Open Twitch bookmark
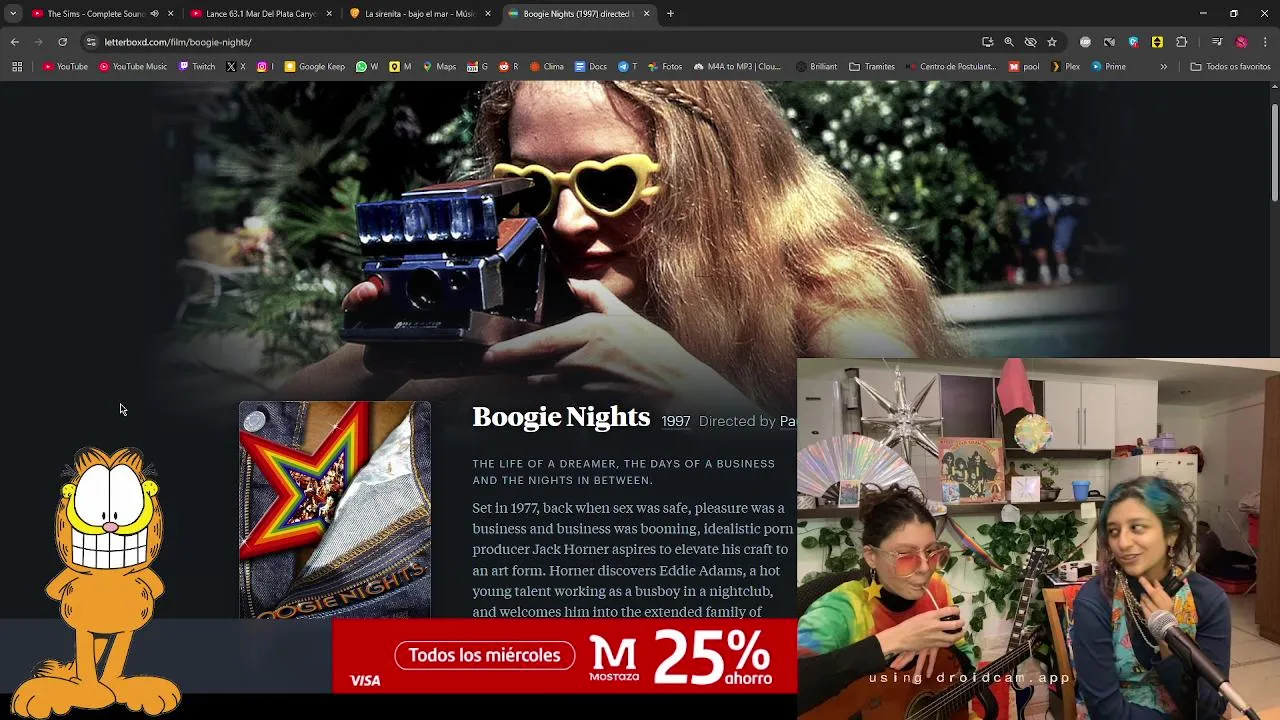Image resolution: width=1280 pixels, height=720 pixels. point(197,67)
